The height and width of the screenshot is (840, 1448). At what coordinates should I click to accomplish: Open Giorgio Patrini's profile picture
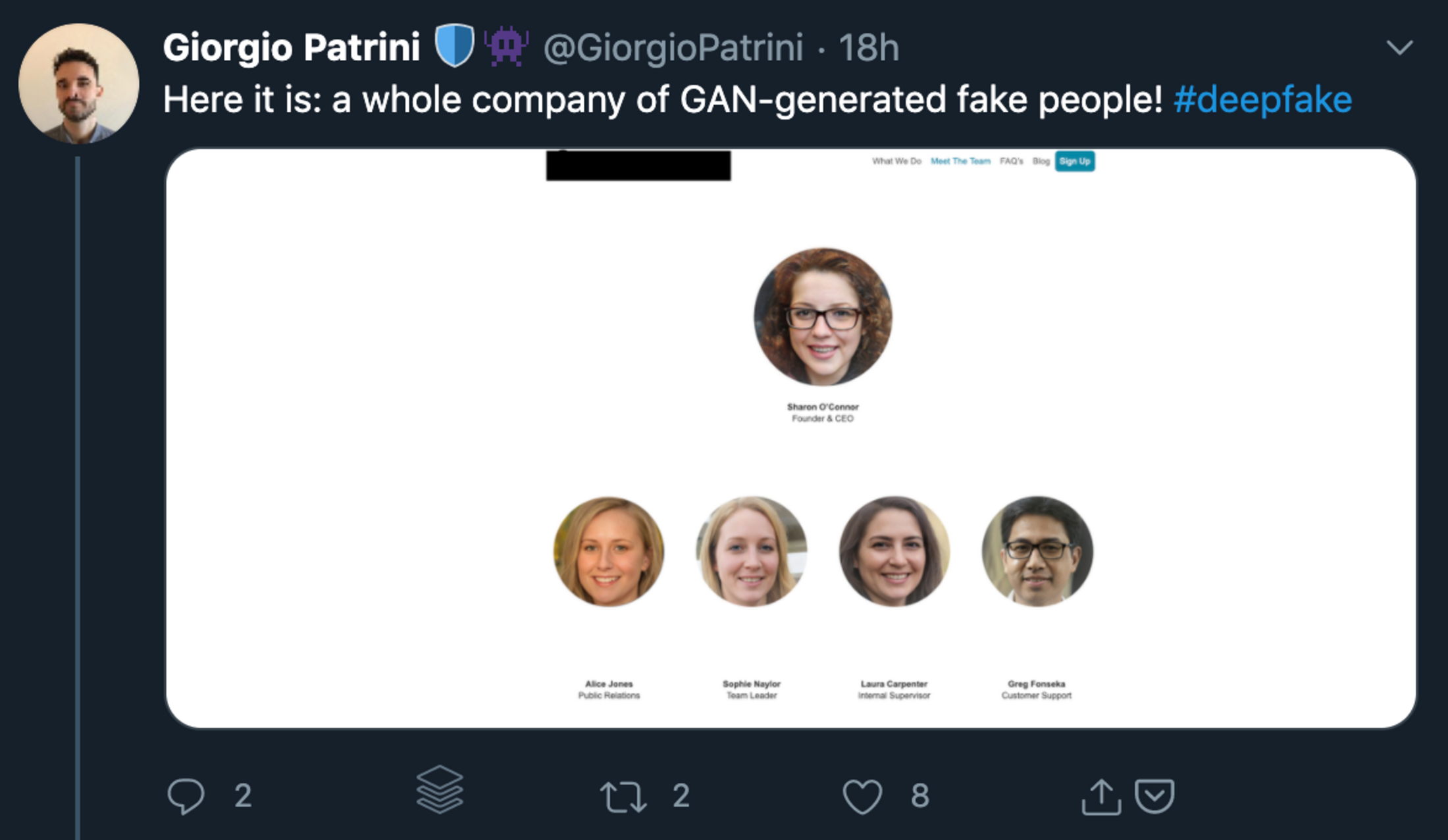79,84
